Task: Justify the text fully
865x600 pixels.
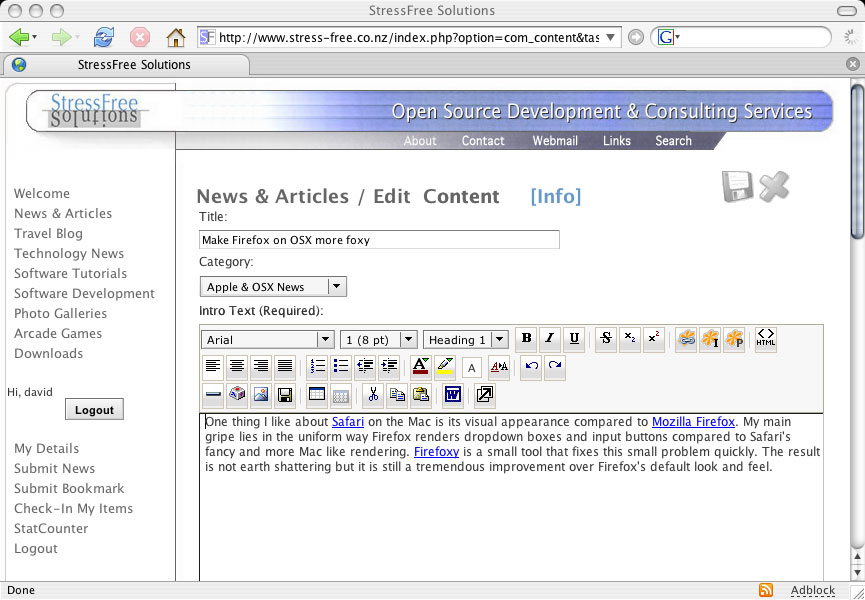Action: pos(285,367)
